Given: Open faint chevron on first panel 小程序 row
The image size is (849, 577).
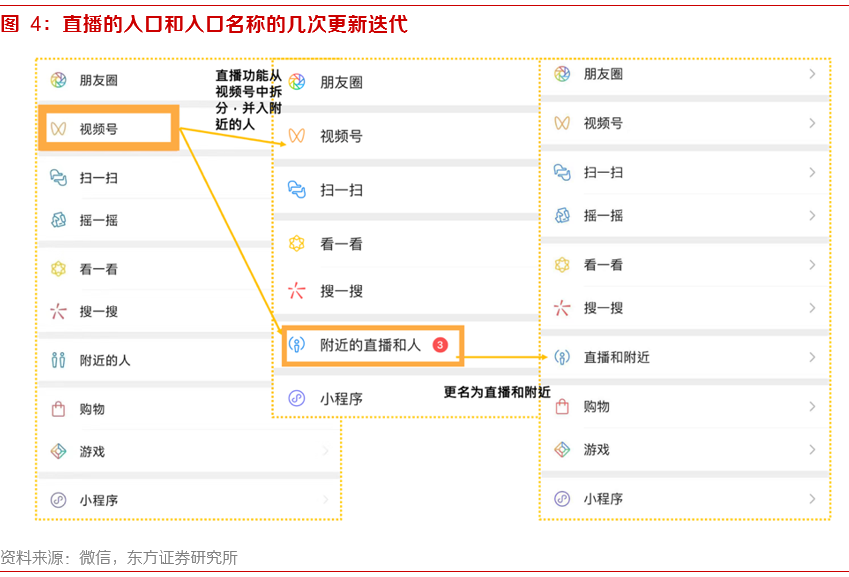Looking at the screenshot, I should [325, 499].
